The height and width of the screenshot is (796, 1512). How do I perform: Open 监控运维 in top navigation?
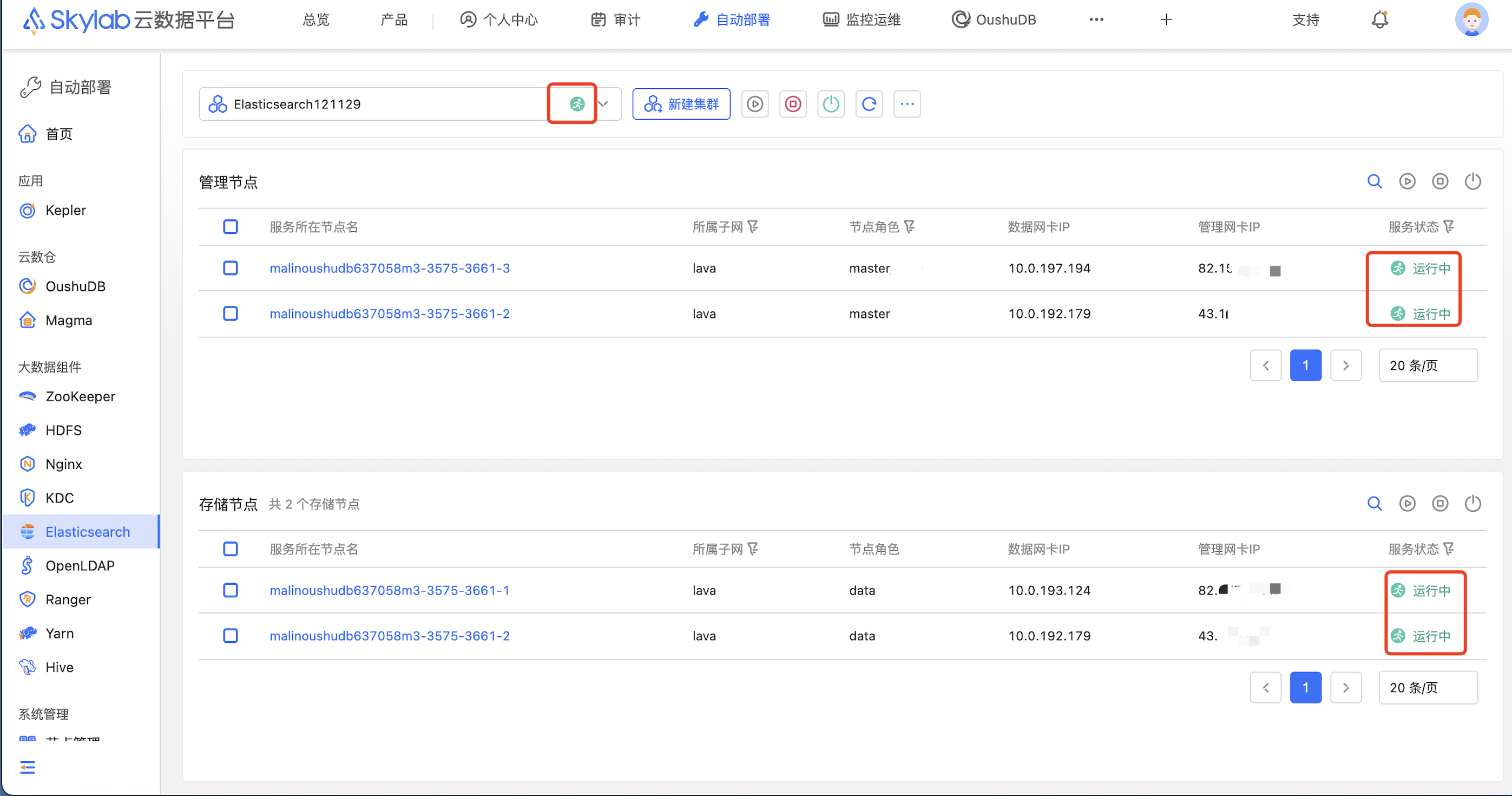tap(862, 20)
